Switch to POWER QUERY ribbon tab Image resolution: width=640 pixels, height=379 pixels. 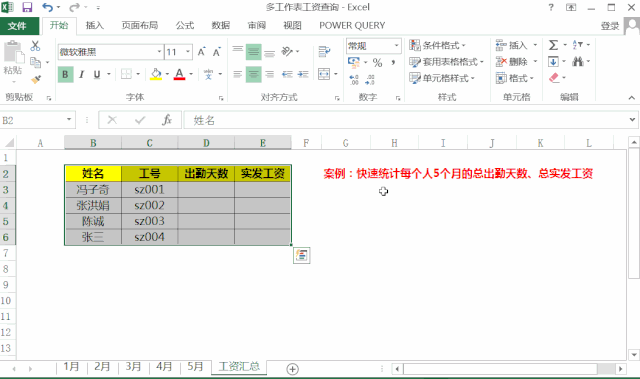pyautogui.click(x=352, y=25)
